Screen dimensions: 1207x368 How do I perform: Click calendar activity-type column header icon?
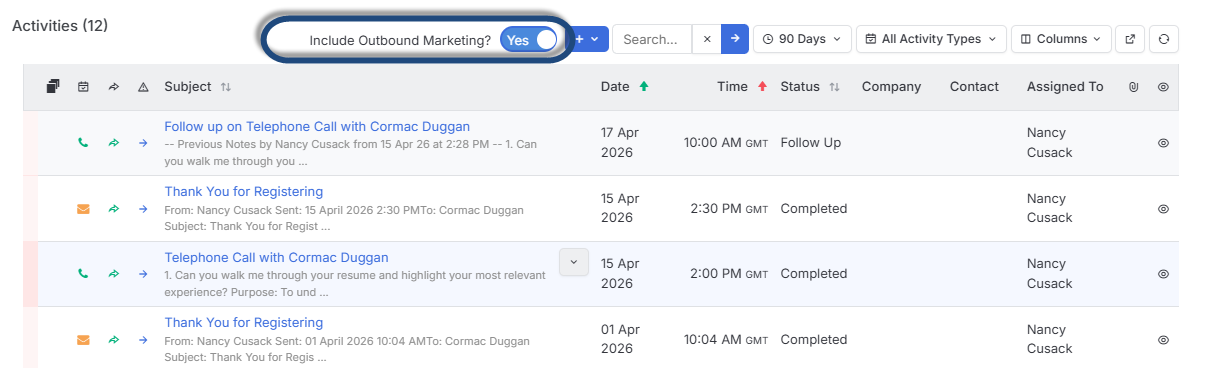tap(83, 87)
